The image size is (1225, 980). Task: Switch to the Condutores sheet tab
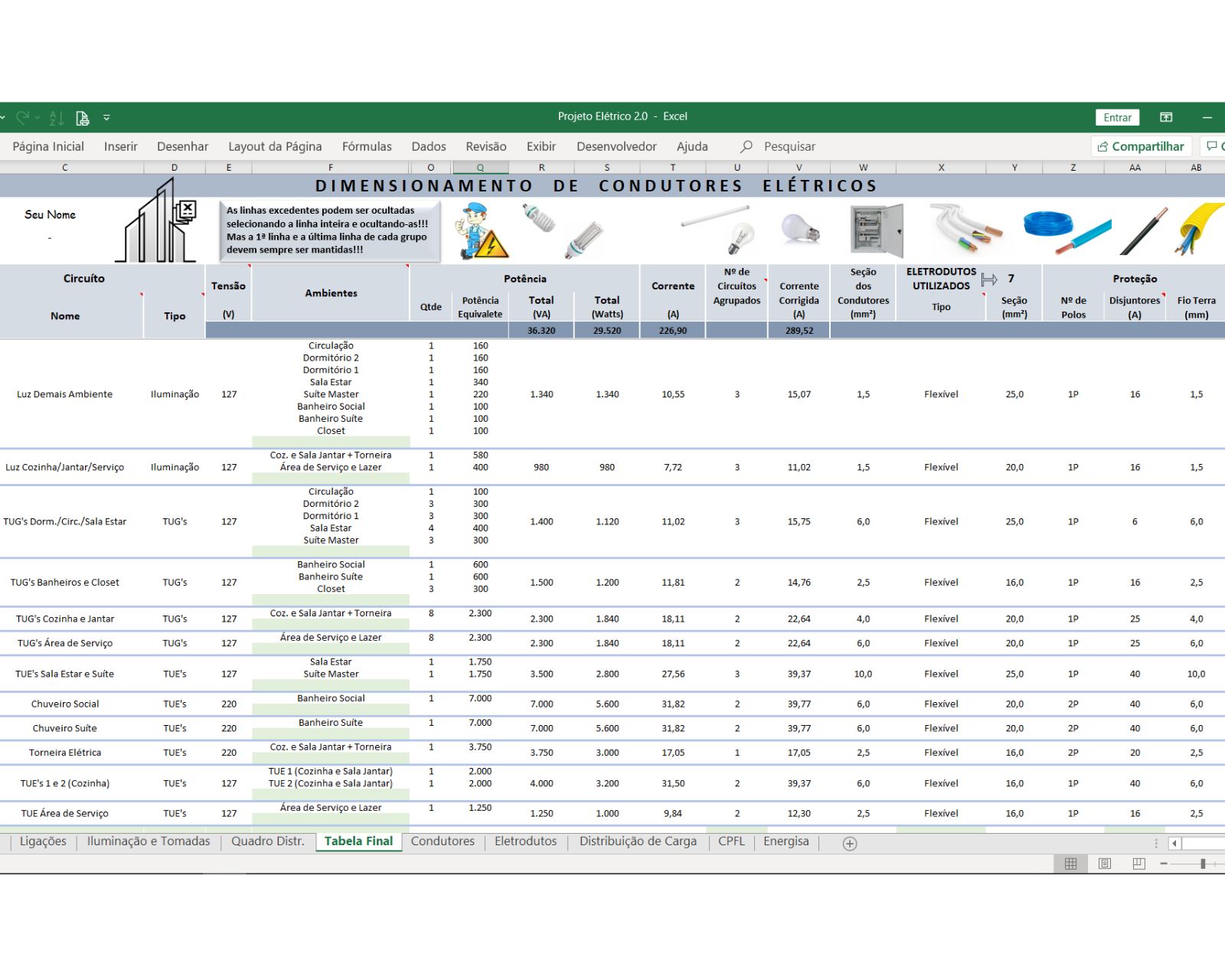click(443, 841)
